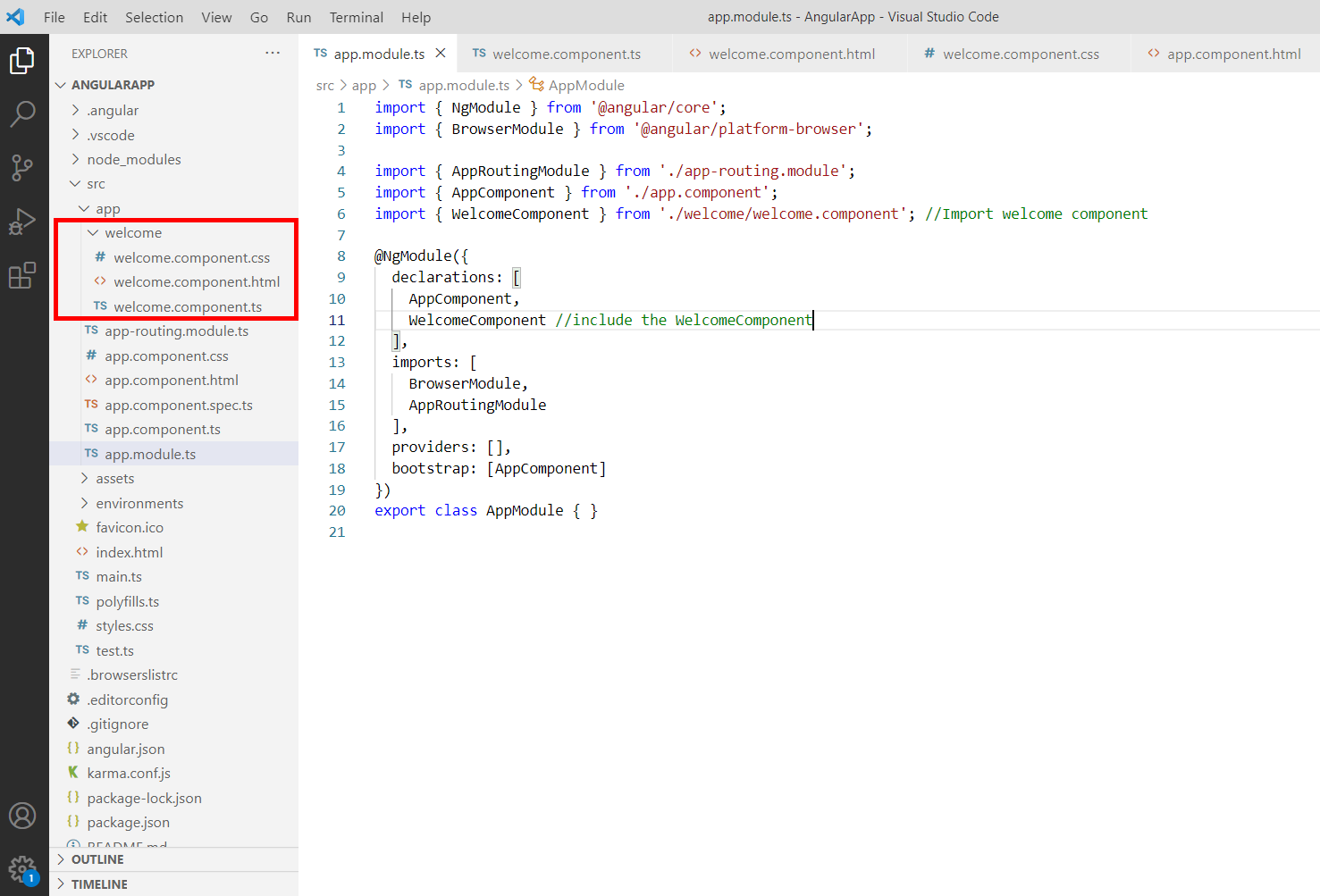This screenshot has height=896, width=1320.
Task: Open the Go menu
Action: (x=259, y=17)
